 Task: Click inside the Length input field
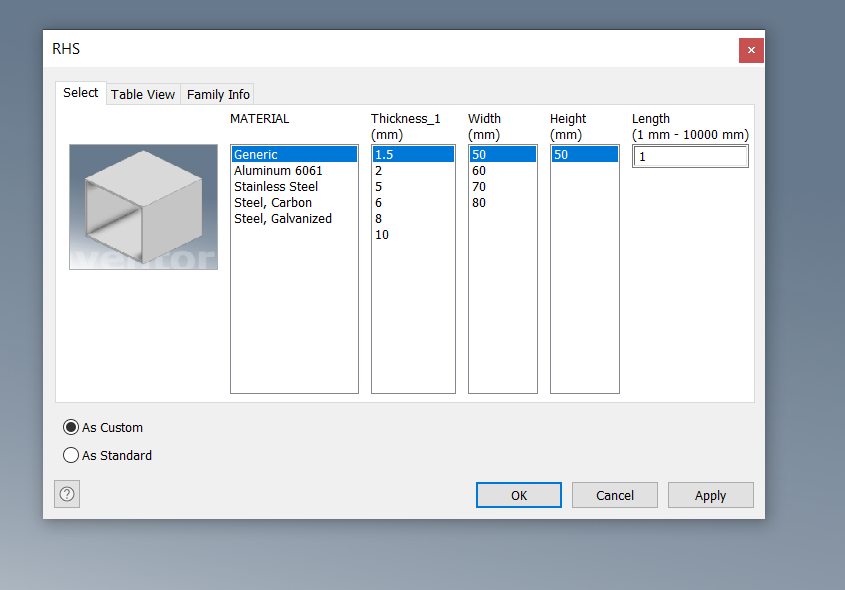point(690,156)
